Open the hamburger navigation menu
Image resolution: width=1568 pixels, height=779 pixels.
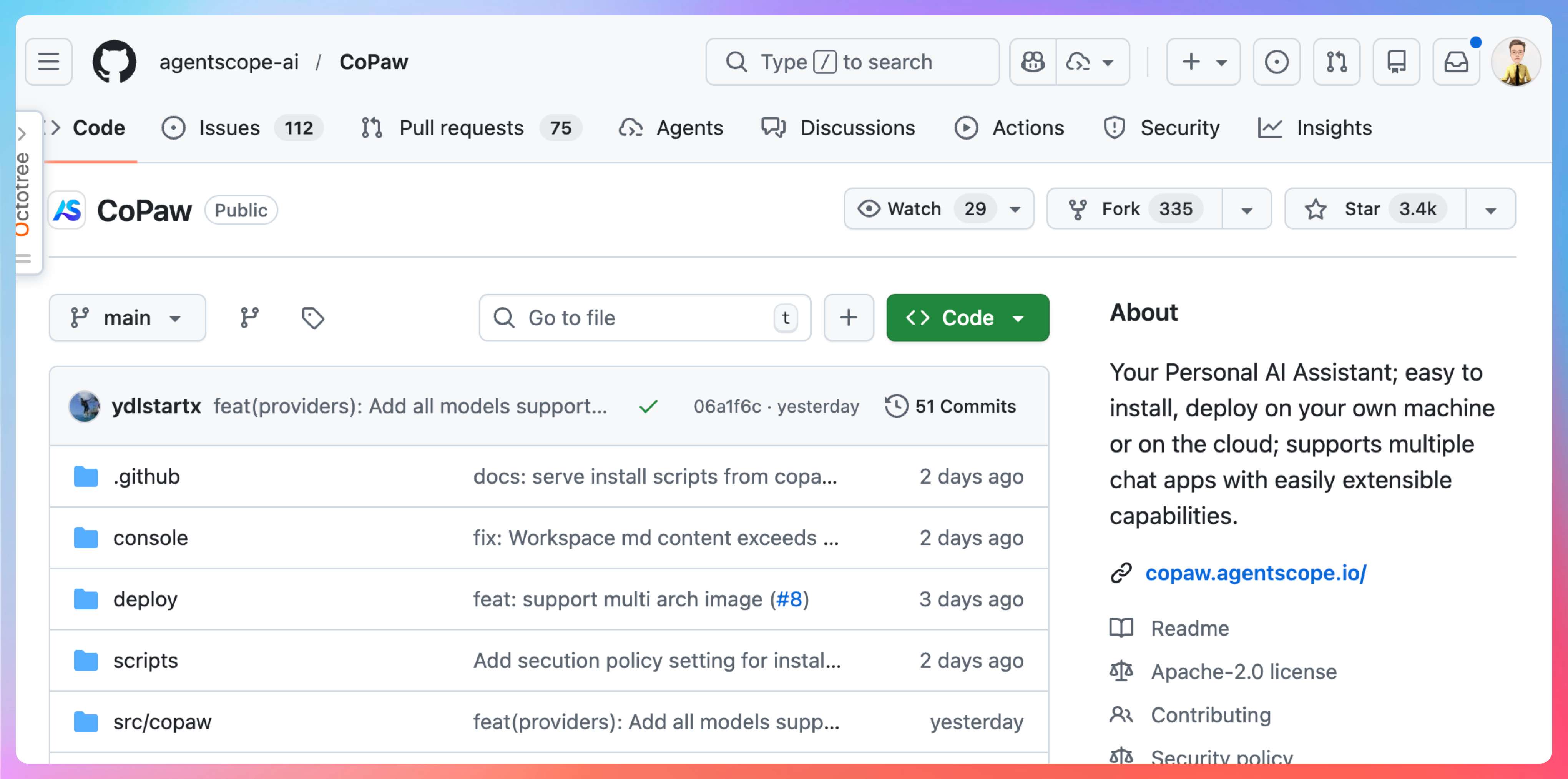49,62
